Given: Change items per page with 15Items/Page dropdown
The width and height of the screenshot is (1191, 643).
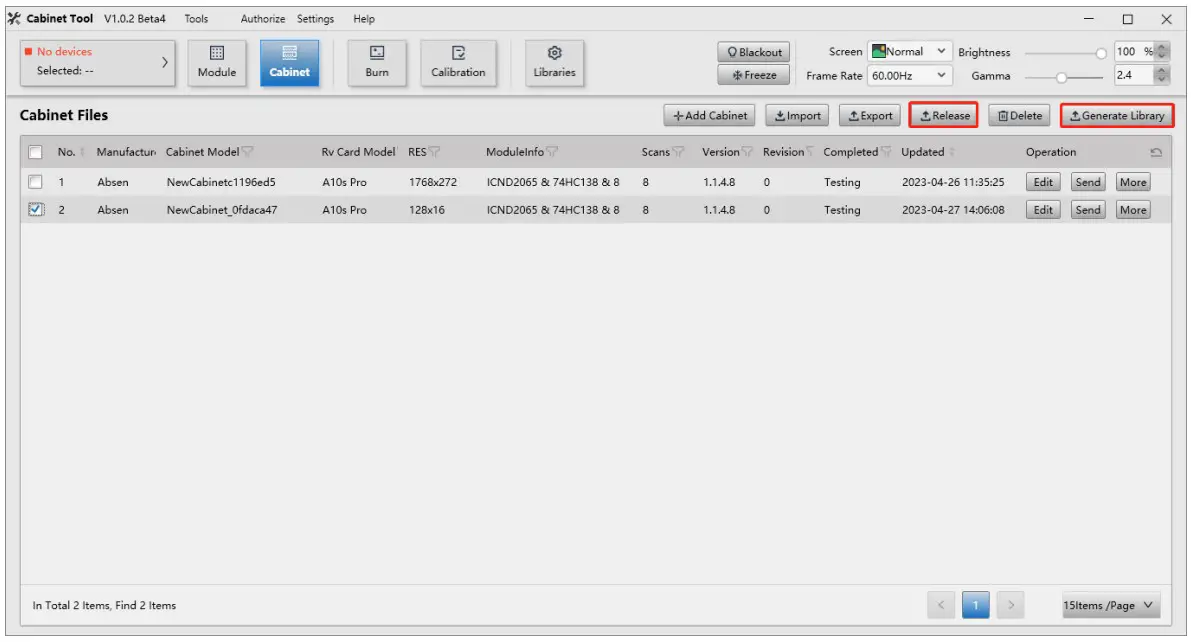Looking at the screenshot, I should (x=1113, y=604).
